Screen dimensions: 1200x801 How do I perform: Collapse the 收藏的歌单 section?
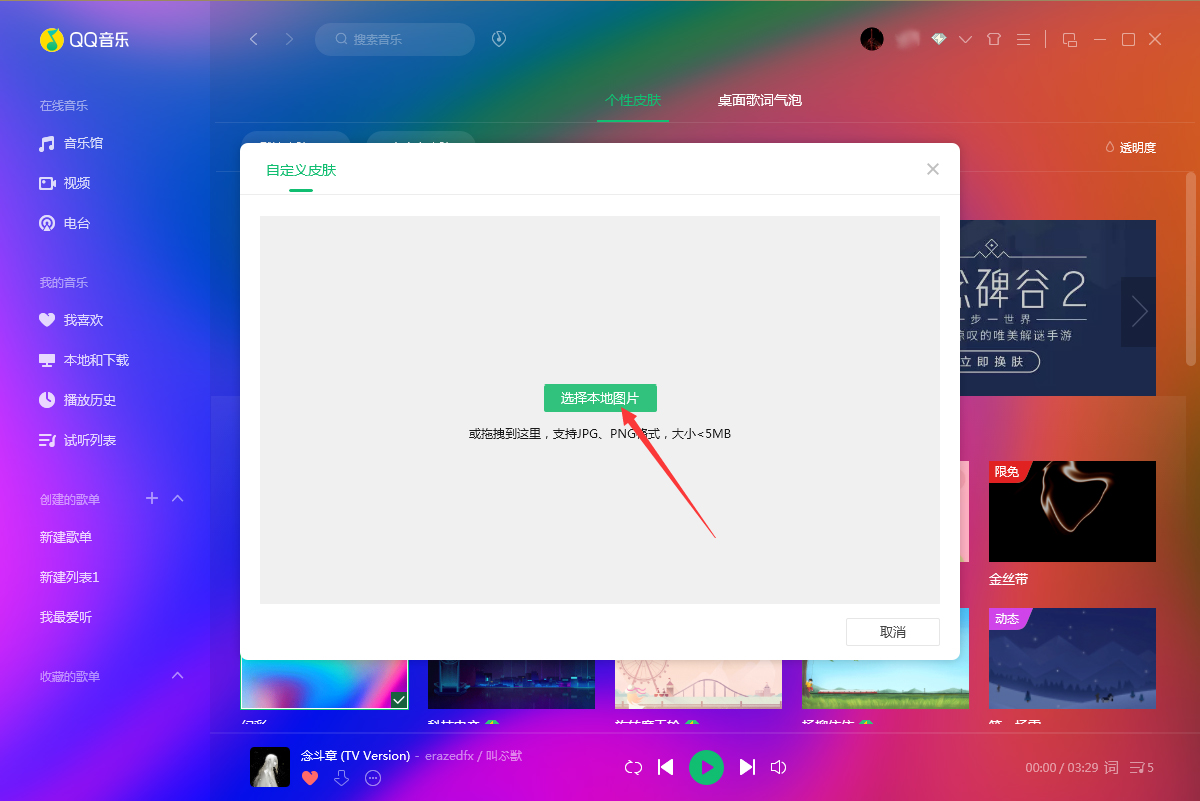tap(177, 675)
